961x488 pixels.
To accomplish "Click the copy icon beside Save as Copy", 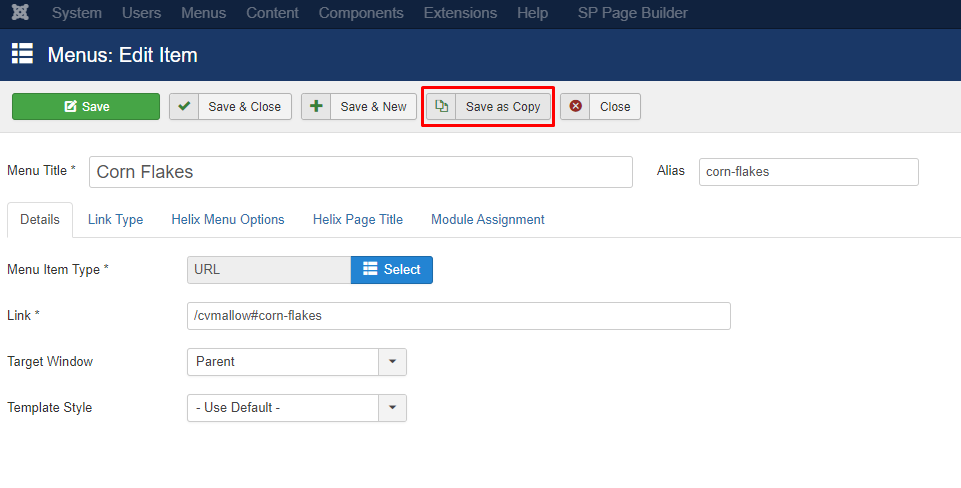I will click(441, 106).
